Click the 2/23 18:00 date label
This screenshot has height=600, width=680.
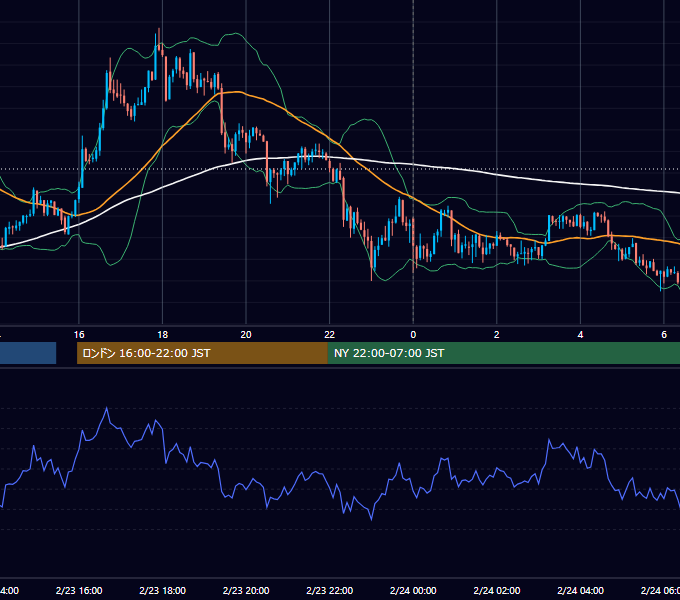click(x=163, y=590)
